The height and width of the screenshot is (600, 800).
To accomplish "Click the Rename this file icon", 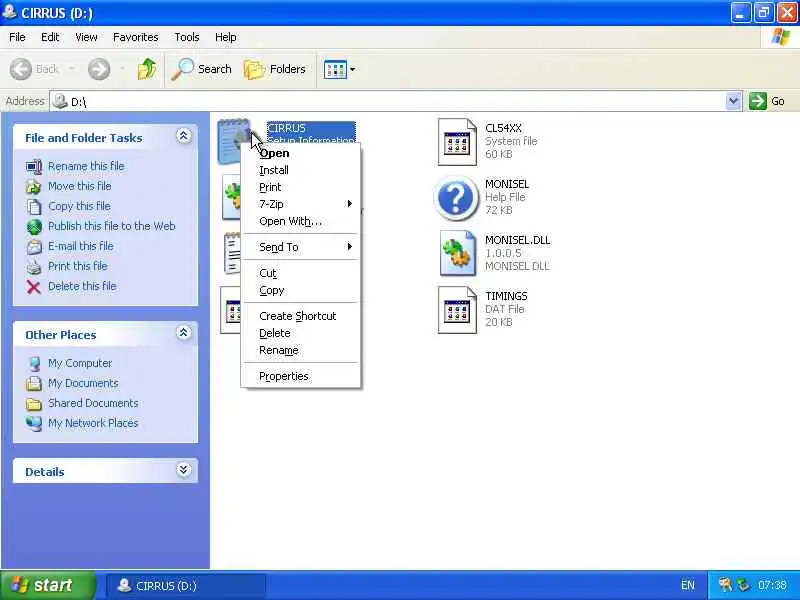I will click(34, 167).
